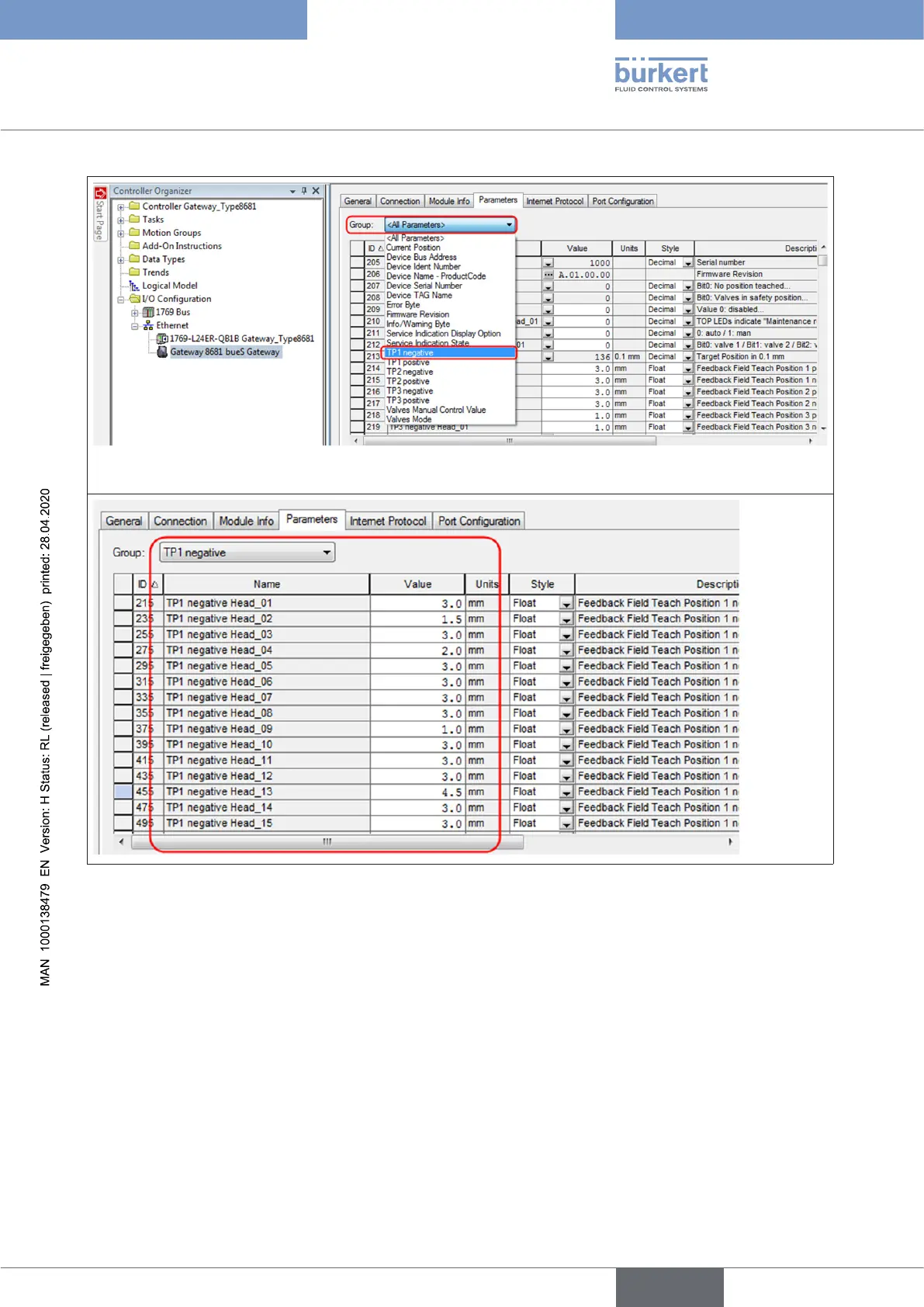Expand the Tasks tree node

click(x=121, y=220)
